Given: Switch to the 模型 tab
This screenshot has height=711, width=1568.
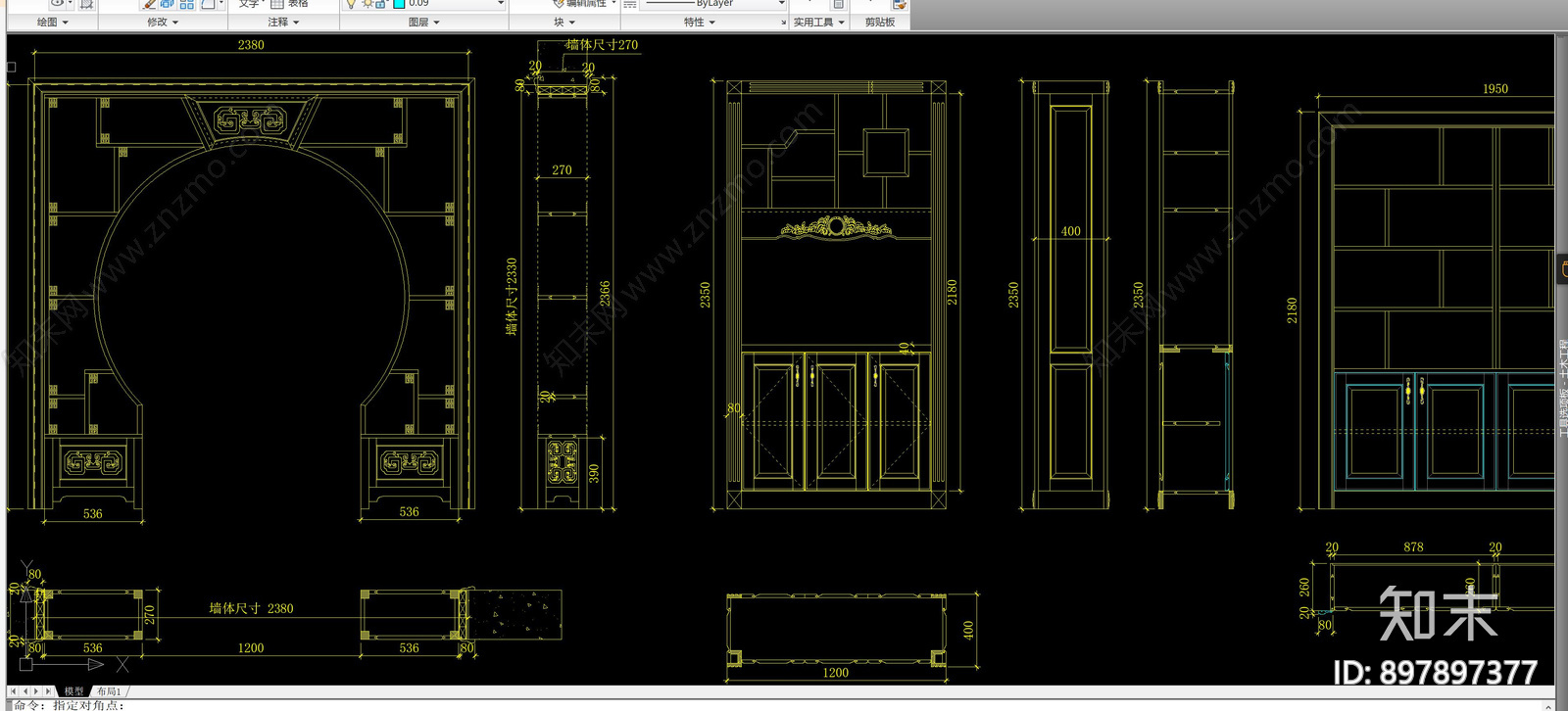Looking at the screenshot, I should (74, 691).
